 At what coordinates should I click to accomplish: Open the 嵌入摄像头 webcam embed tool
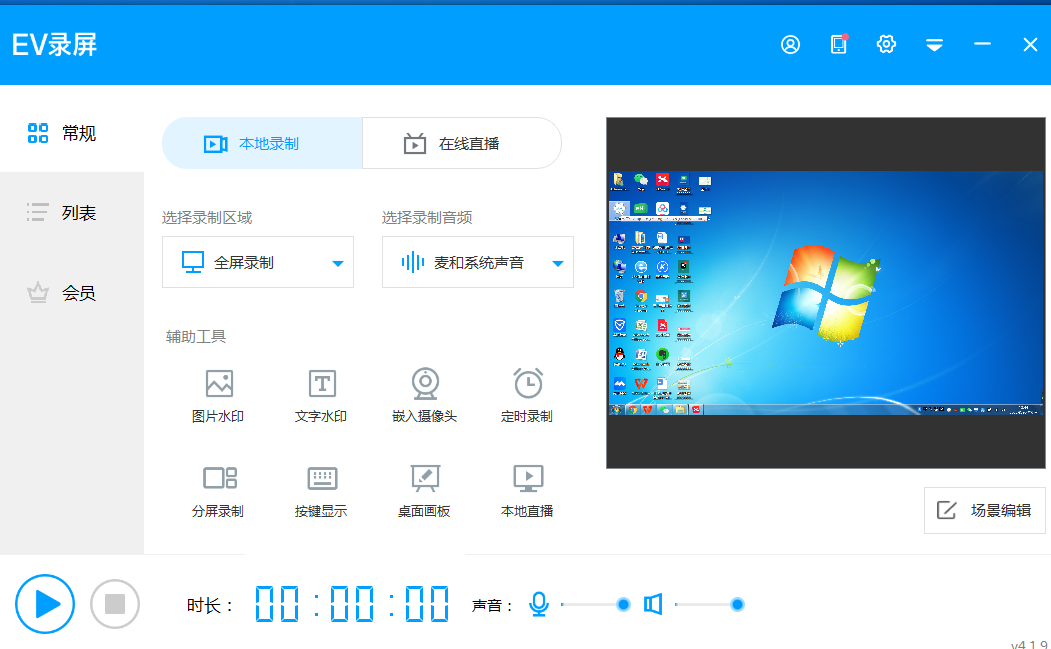pos(424,396)
